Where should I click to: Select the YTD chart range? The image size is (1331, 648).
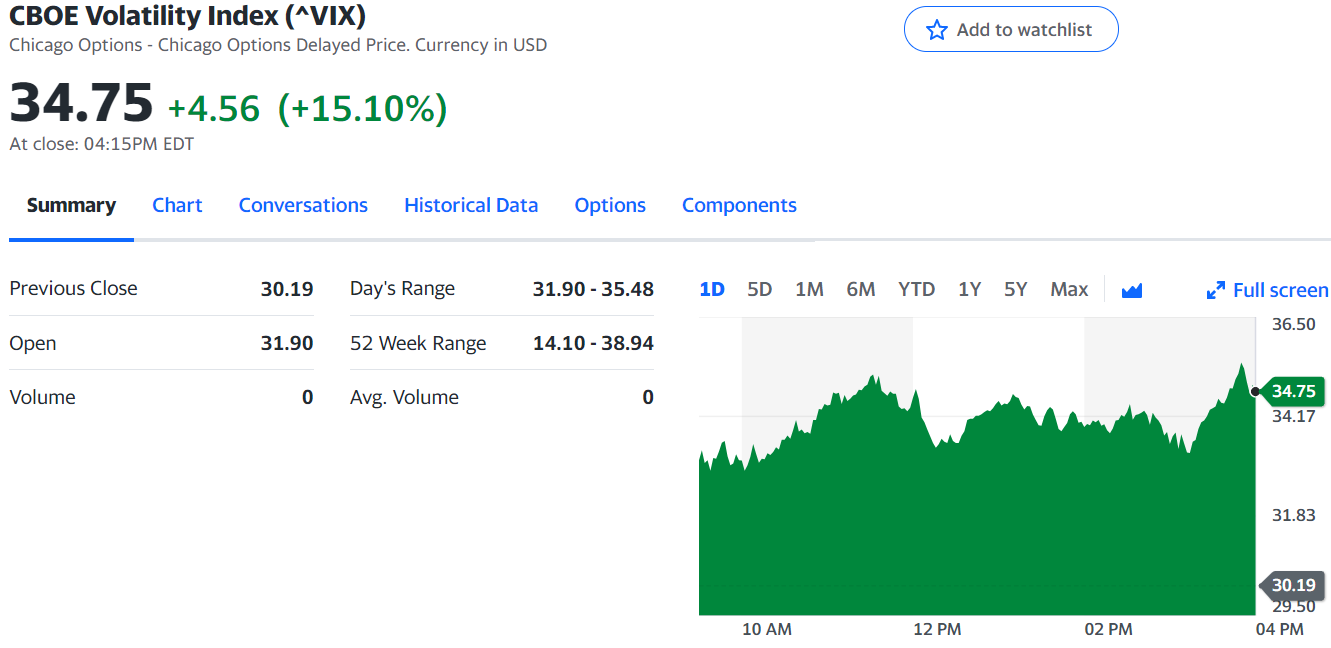[916, 289]
